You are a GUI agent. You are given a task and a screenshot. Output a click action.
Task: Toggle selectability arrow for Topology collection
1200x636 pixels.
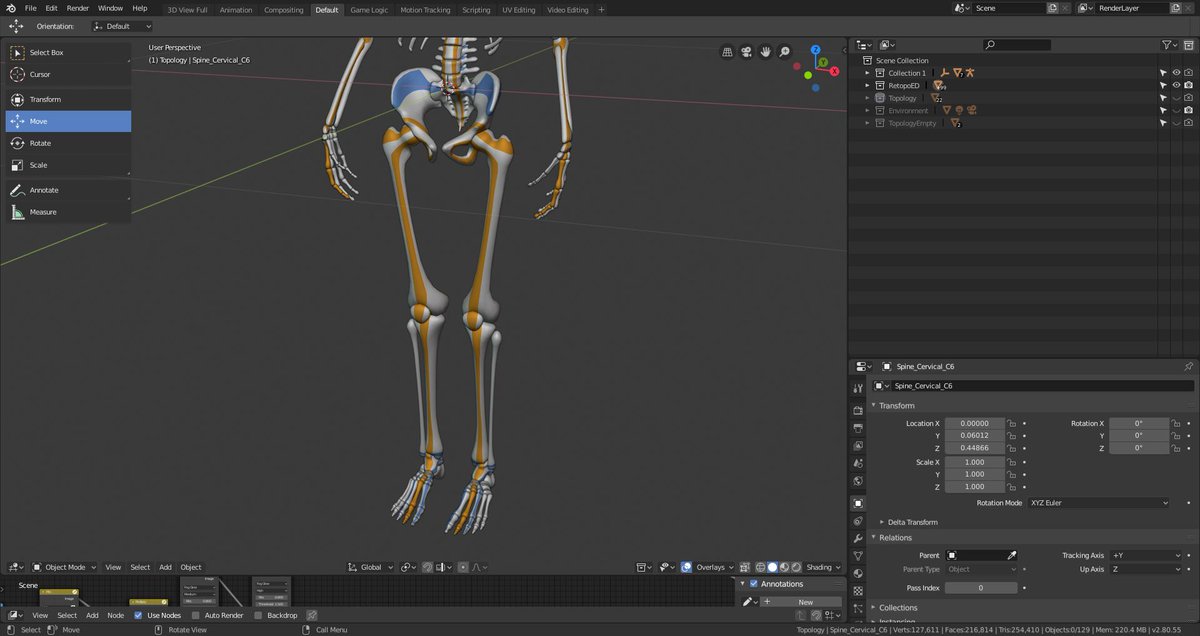click(x=1163, y=98)
